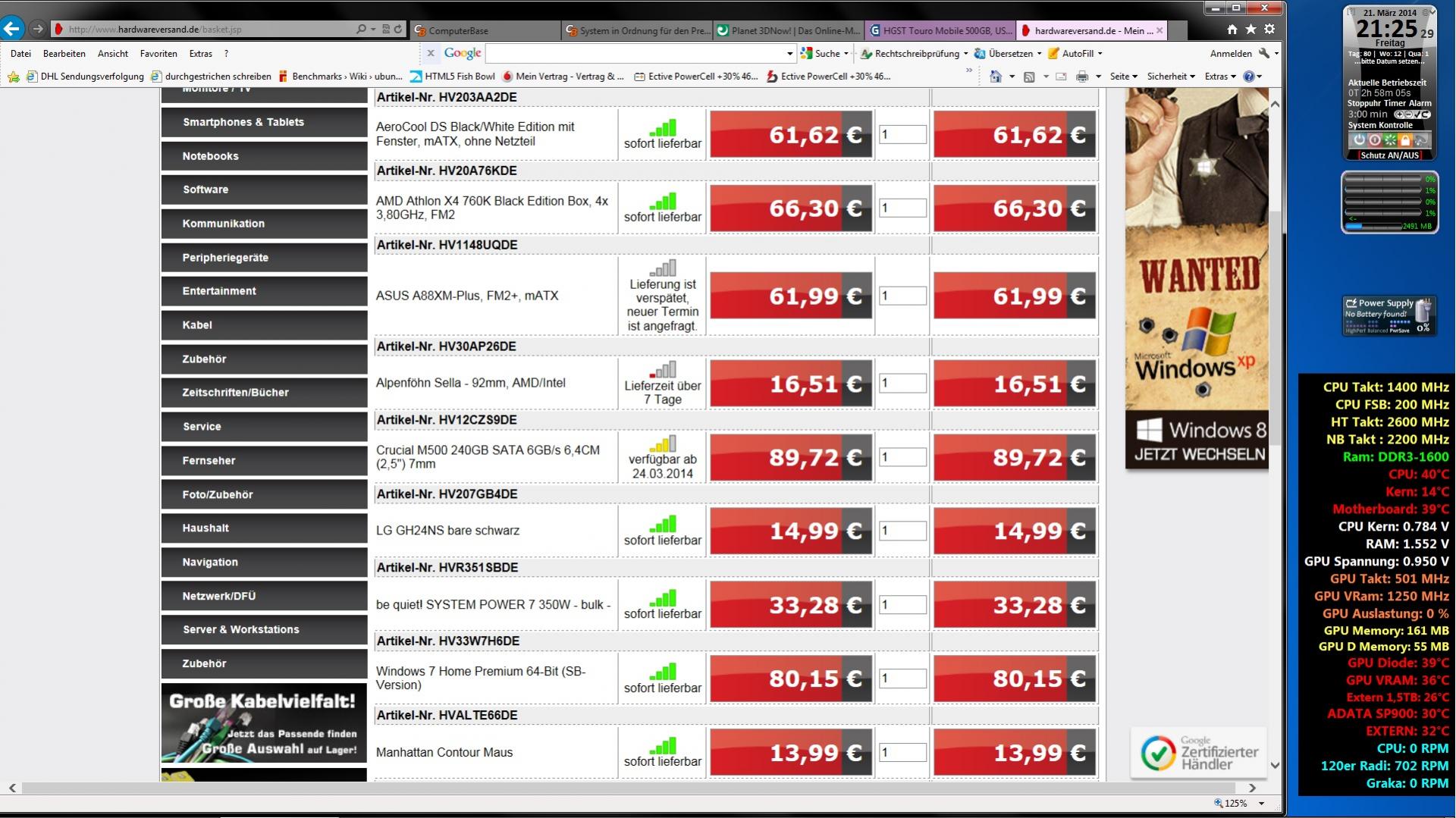Click the blue Help question mark icon
Image resolution: width=1456 pixels, height=818 pixels.
(1249, 77)
